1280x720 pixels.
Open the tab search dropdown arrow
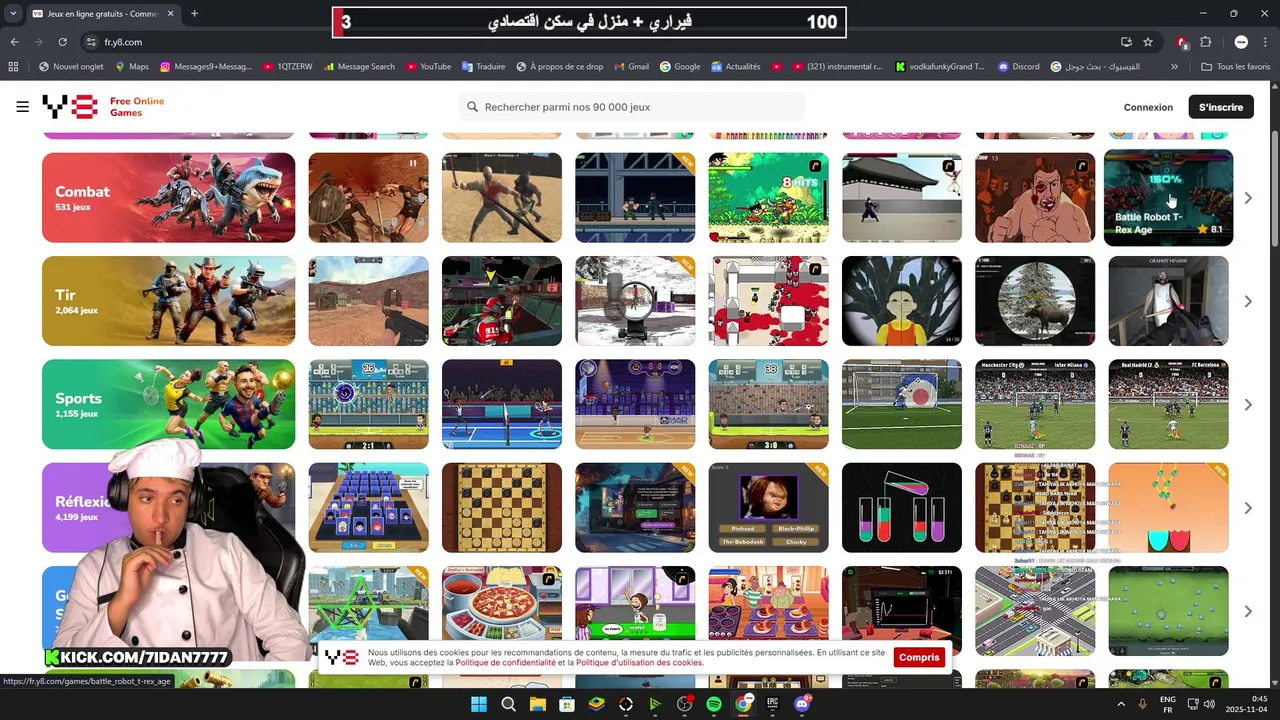click(13, 13)
